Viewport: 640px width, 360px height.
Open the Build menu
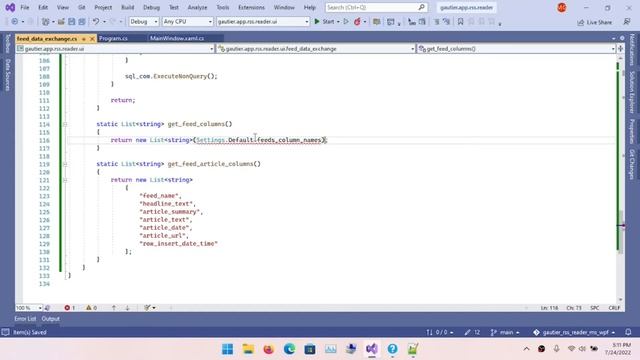click(x=127, y=7)
